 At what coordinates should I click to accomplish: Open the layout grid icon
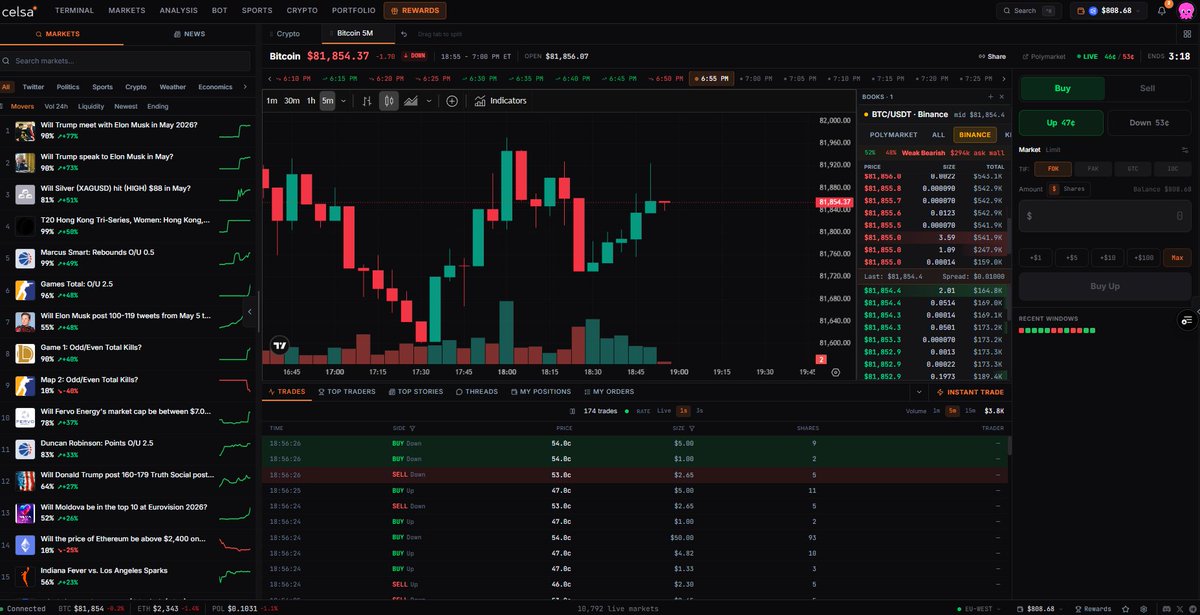[1185, 34]
